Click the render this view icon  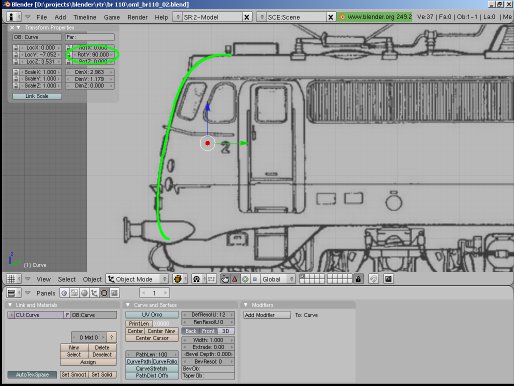388,279
